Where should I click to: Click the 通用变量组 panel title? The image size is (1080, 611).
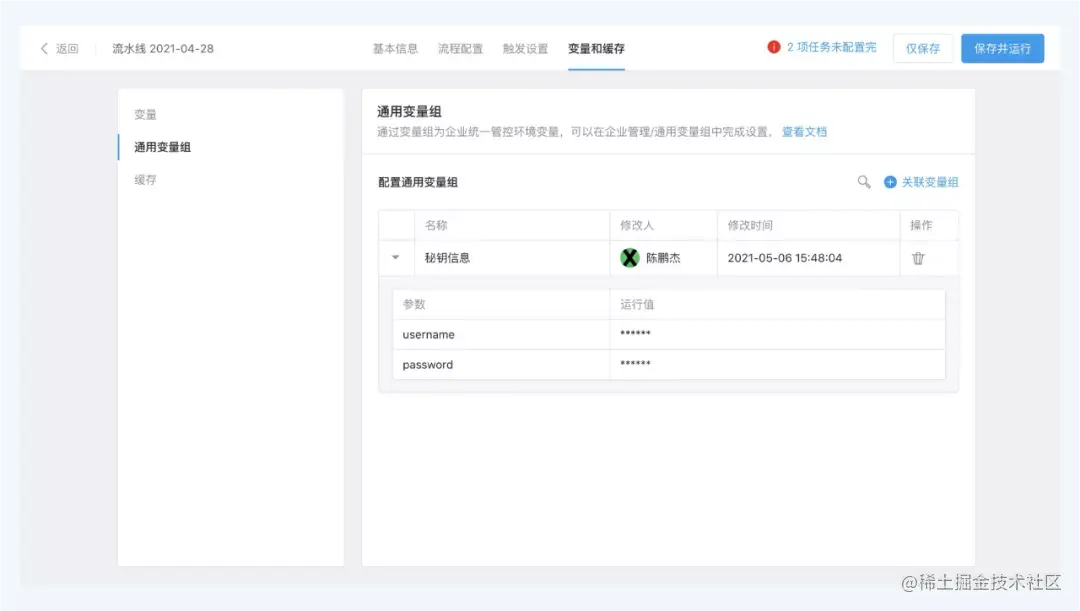(409, 112)
